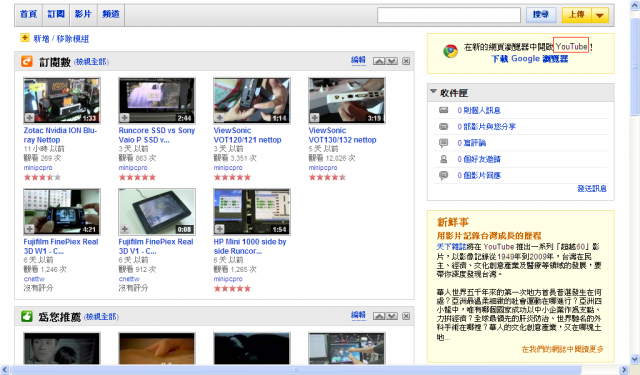Click horizontal scrollbar left arrow
Viewport: 640px width, 375px height.
pyautogui.click(x=4, y=370)
